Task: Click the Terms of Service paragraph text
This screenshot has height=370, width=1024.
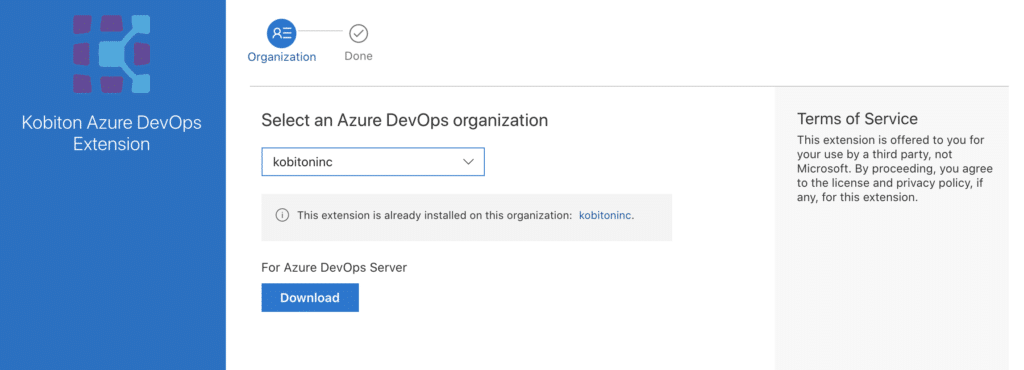Action: pyautogui.click(x=895, y=168)
